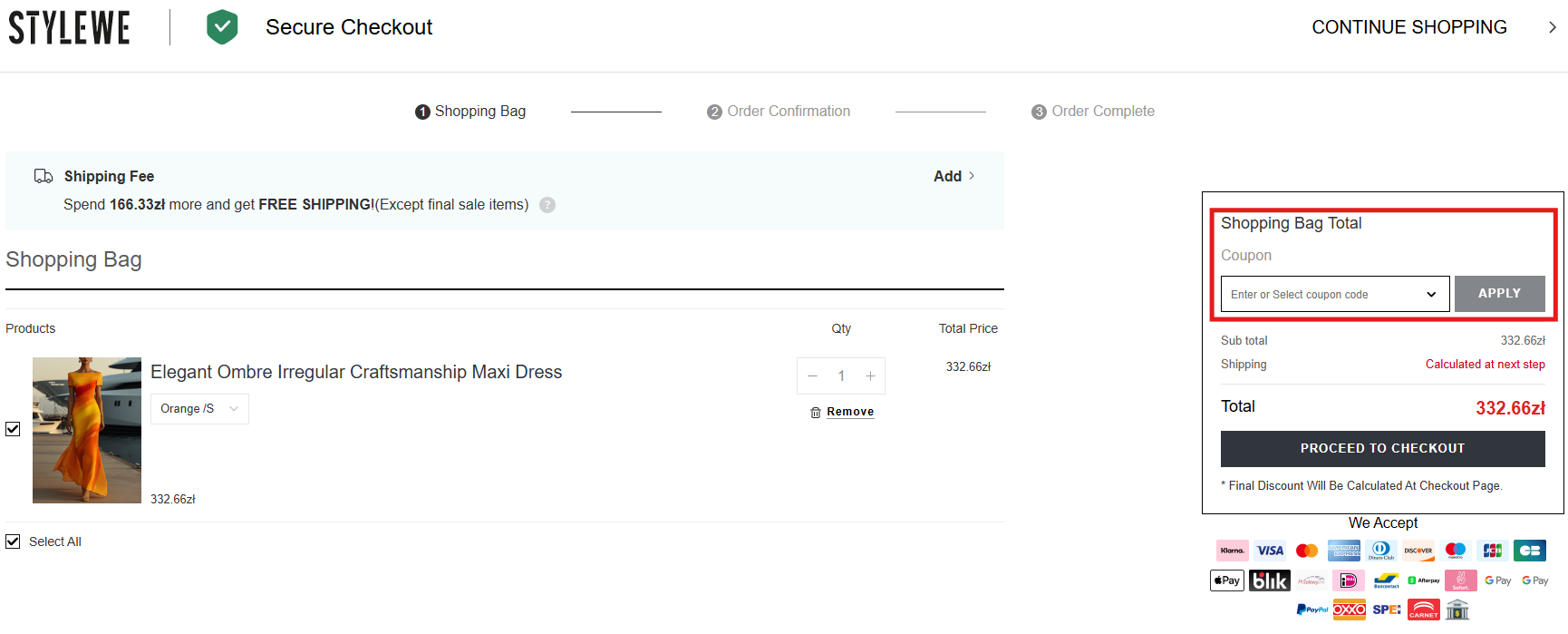Click the Klarna payment icon
This screenshot has width=1568, height=634.
(x=1232, y=551)
